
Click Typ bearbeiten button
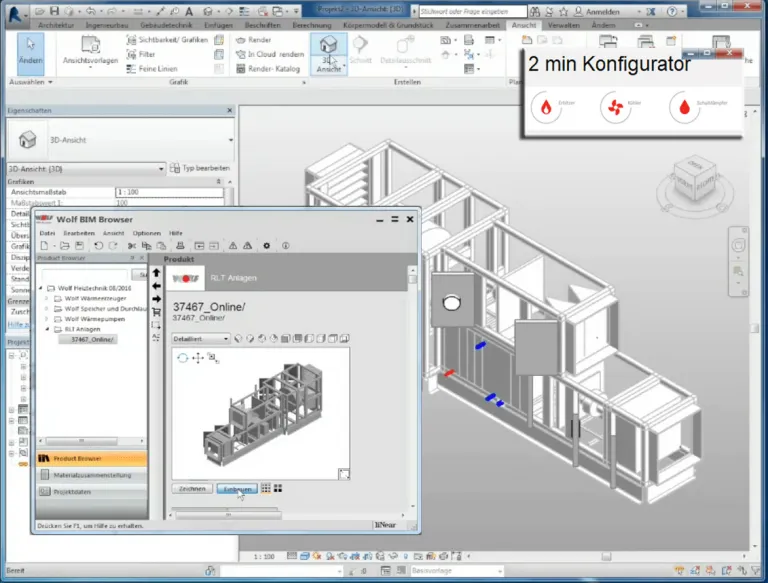[200, 169]
